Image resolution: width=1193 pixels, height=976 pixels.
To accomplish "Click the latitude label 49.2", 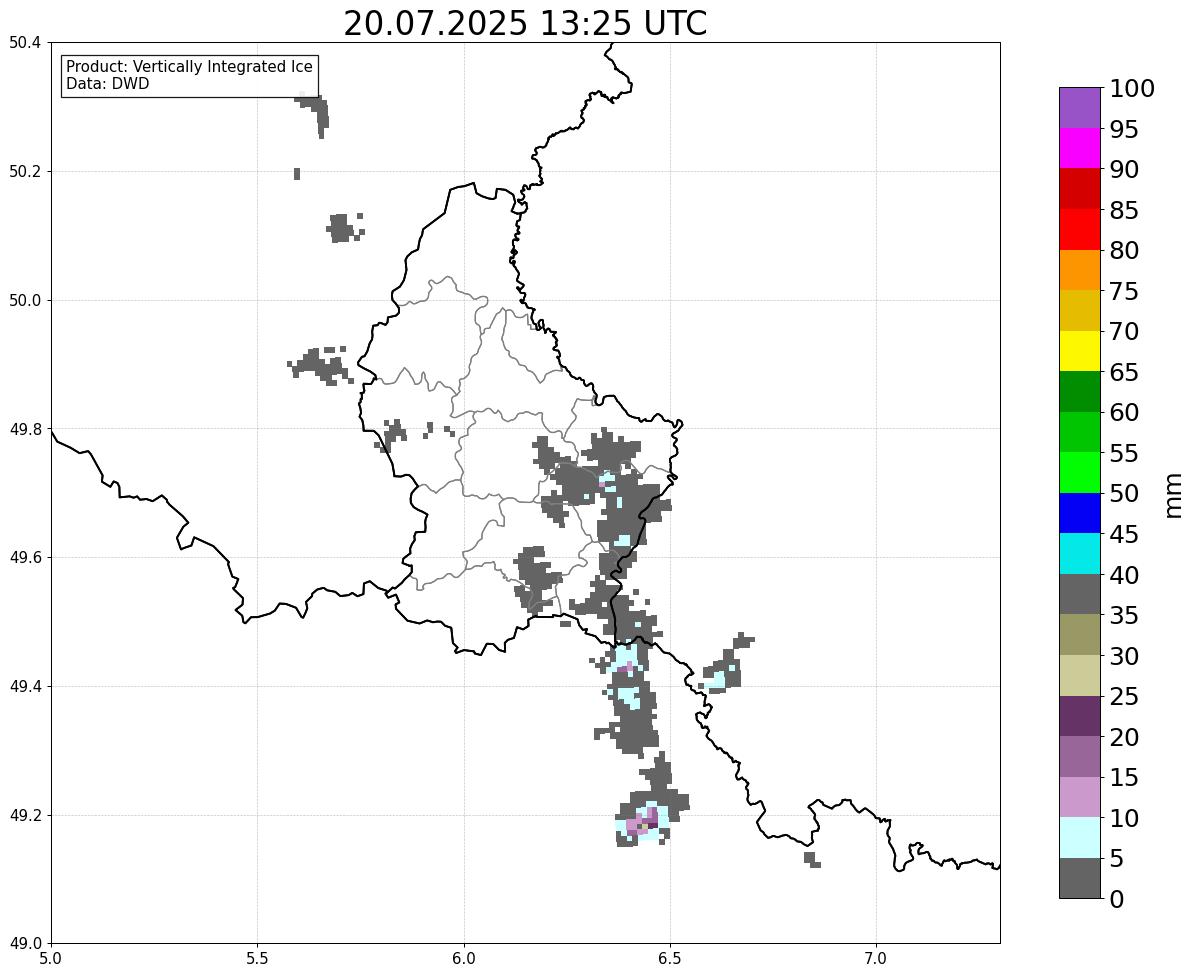I will point(24,815).
